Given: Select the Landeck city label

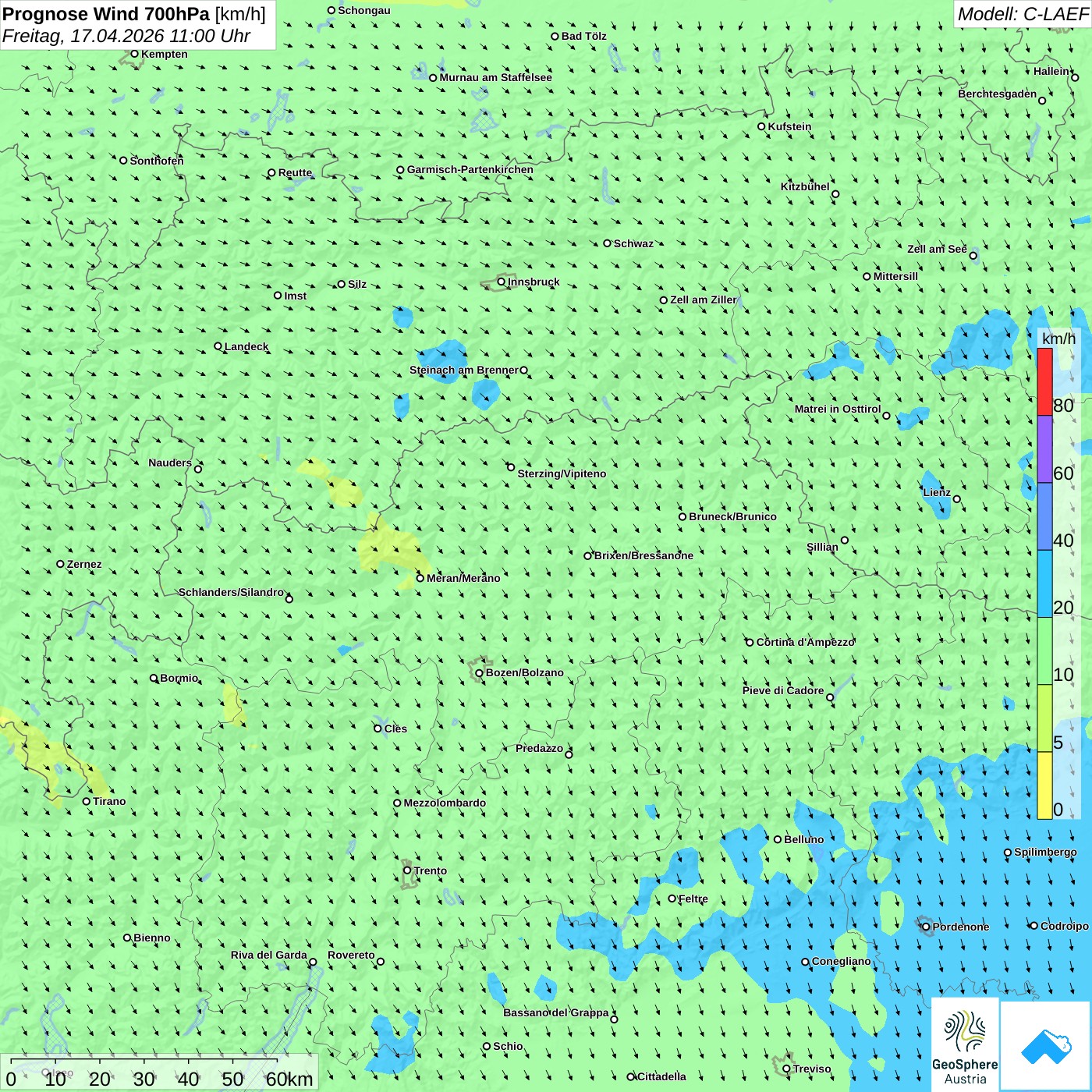Looking at the screenshot, I should click(246, 346).
